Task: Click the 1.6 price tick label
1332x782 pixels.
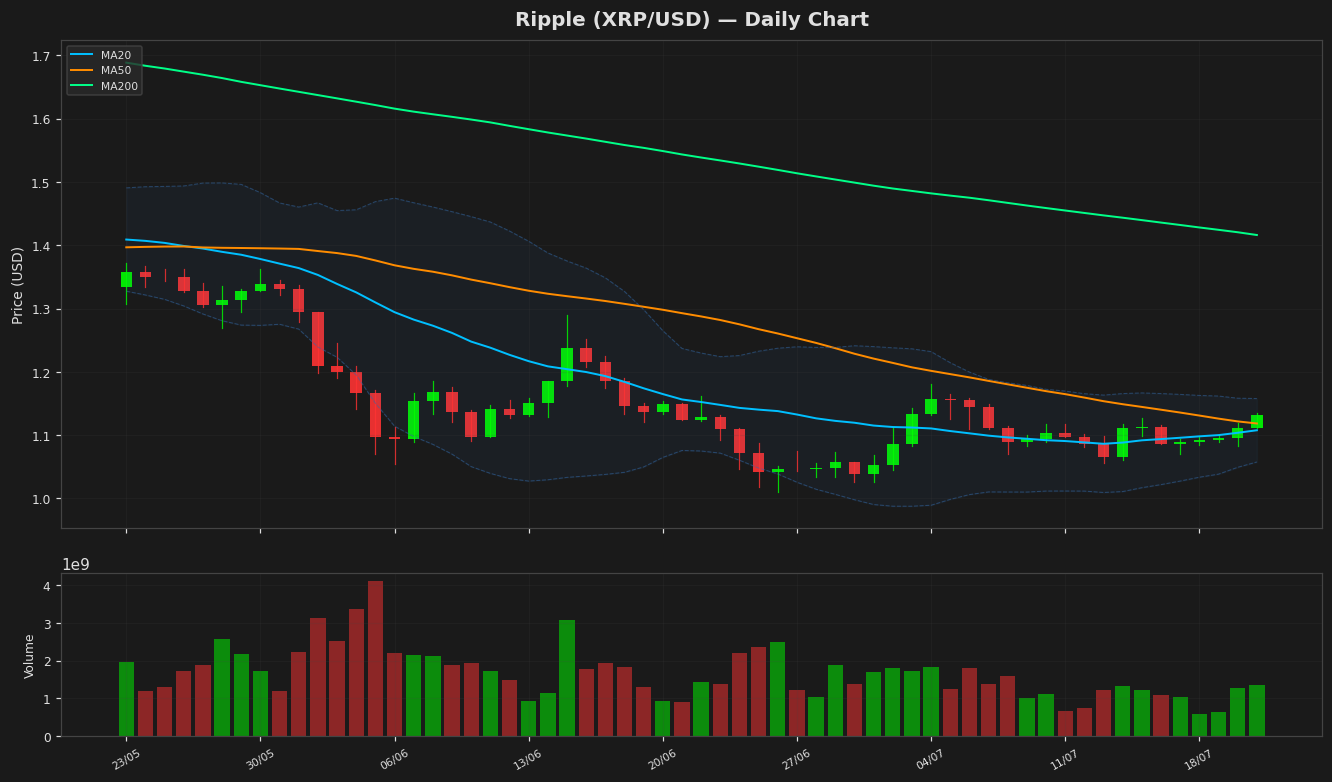Action: (x=41, y=120)
